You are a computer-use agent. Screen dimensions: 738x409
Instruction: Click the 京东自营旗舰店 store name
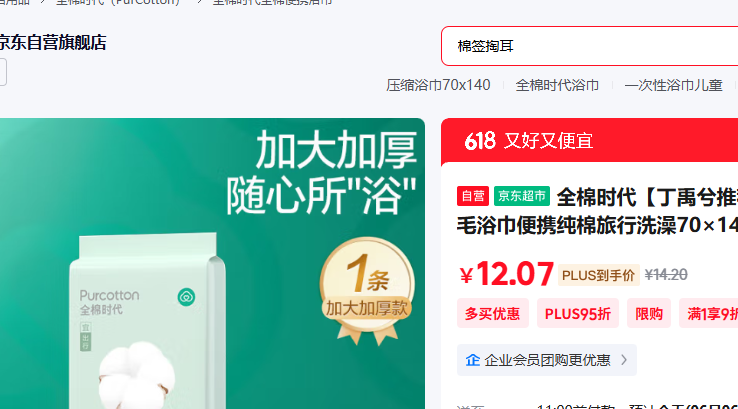[52, 42]
